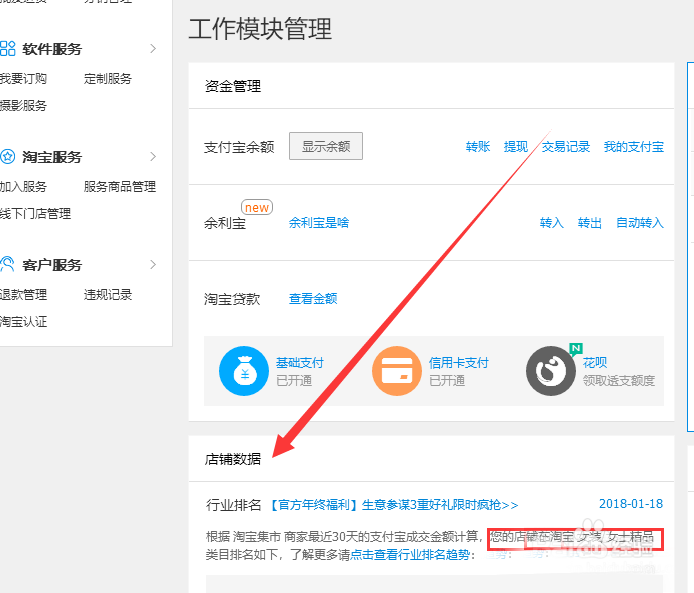
Task: Open 线下门店管理 in the sidebar
Action: point(35,214)
